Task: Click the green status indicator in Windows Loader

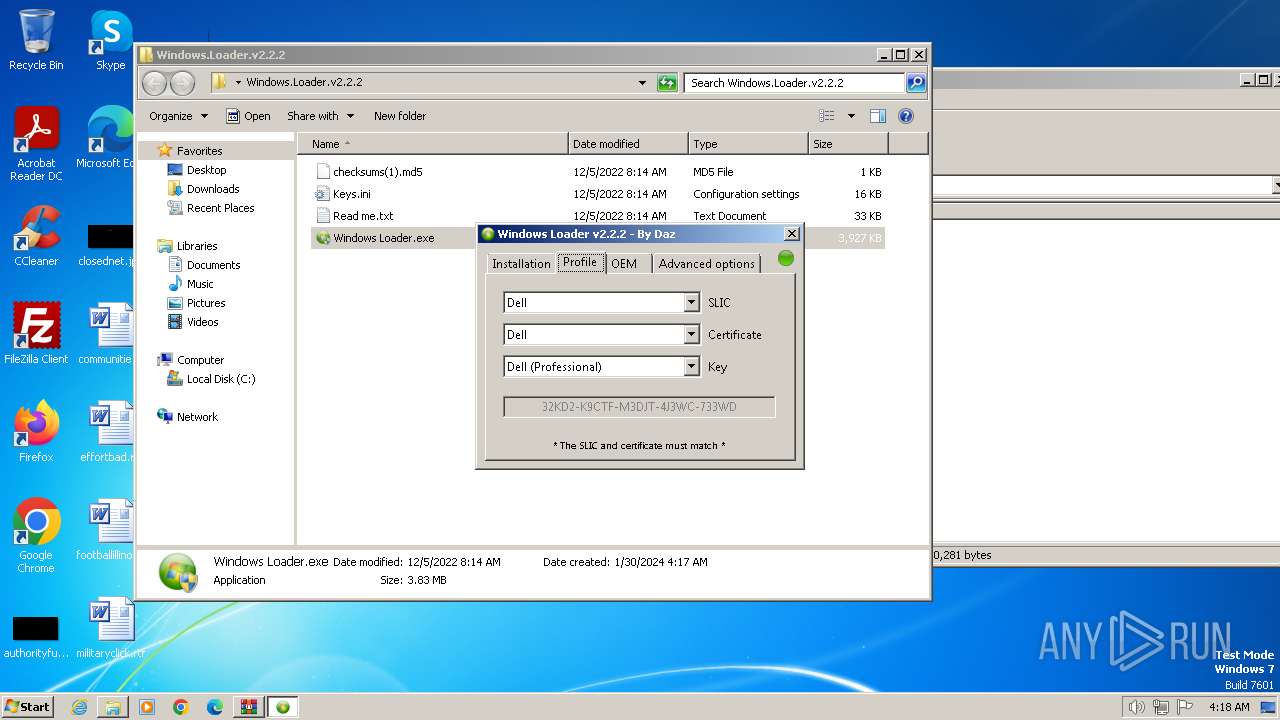Action: coord(786,258)
